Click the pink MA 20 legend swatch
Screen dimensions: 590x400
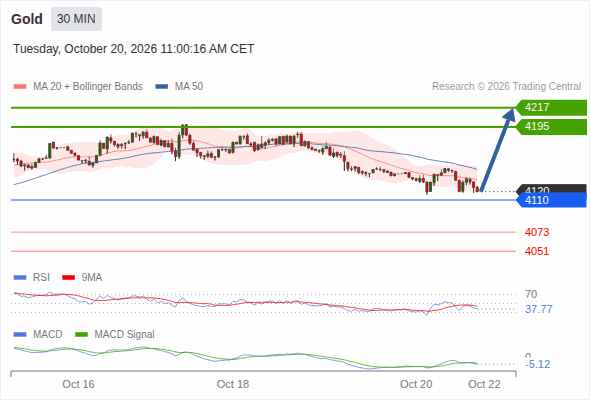tap(20, 87)
